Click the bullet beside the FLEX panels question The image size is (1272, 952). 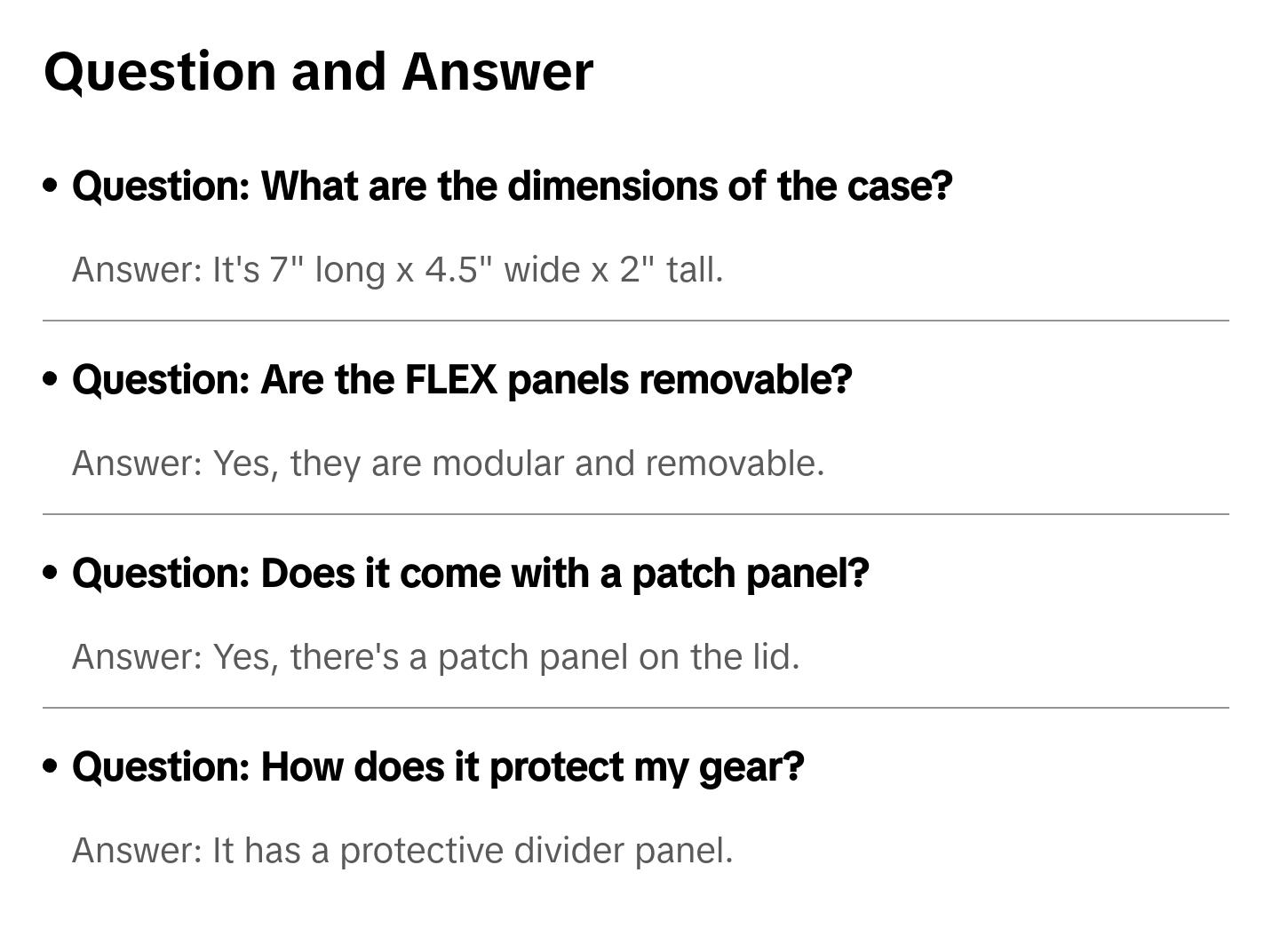51,379
